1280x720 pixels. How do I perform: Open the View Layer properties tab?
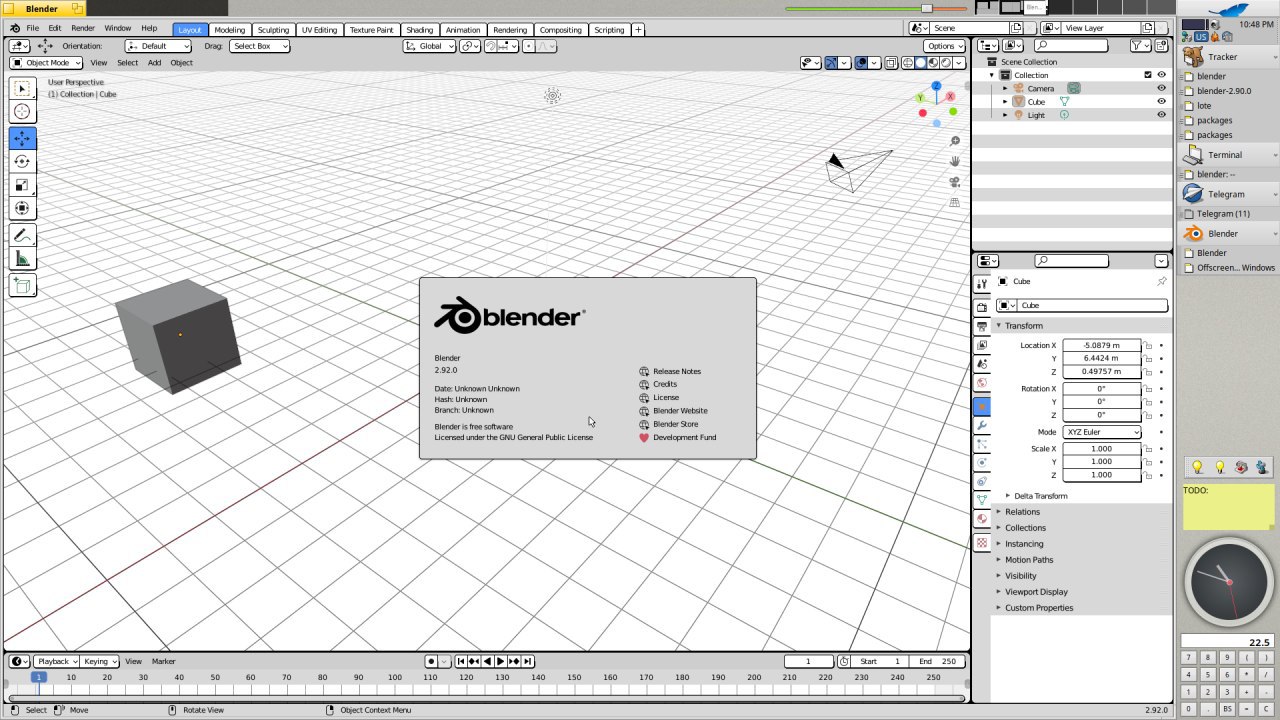[x=982, y=344]
